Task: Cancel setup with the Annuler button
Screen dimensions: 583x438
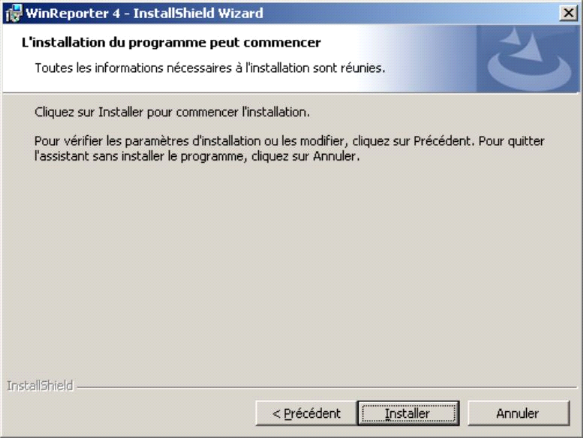Action: pyautogui.click(x=518, y=413)
